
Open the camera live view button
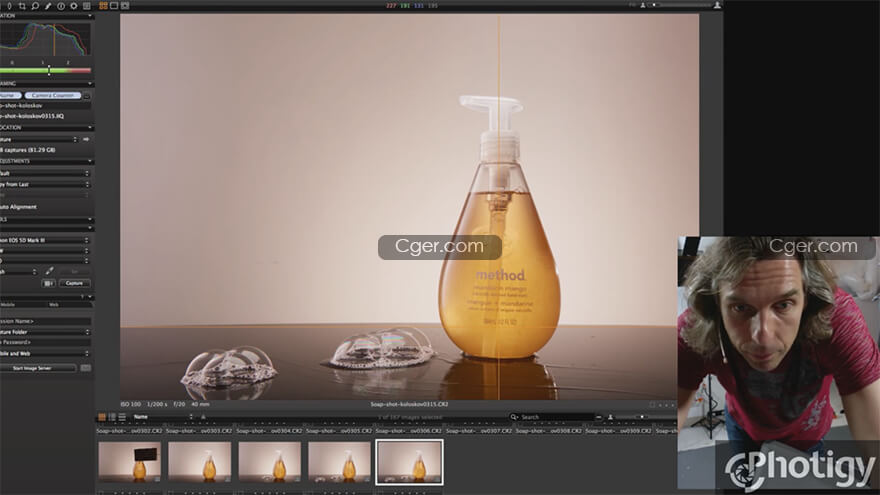49,283
